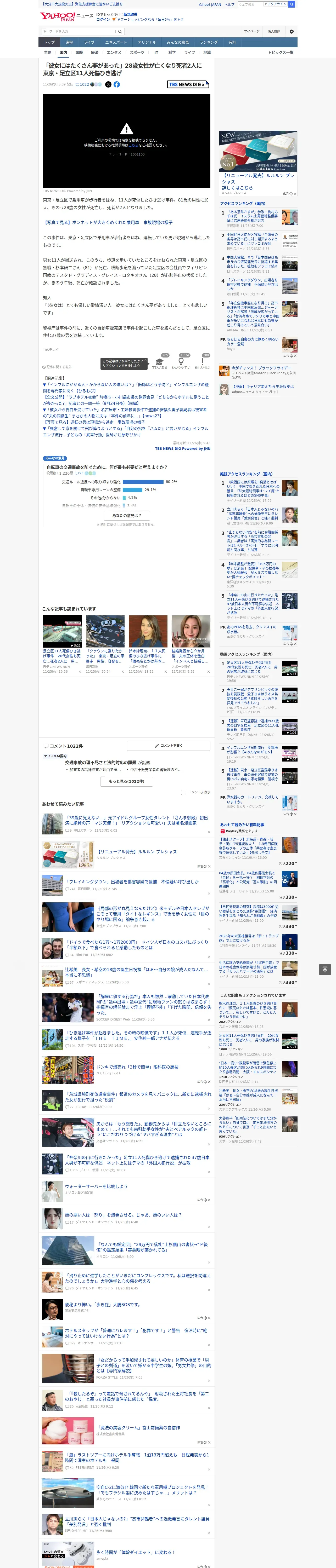The height and width of the screenshot is (1568, 336).
Task: Click the ログイン link in header
Action: click(103, 20)
